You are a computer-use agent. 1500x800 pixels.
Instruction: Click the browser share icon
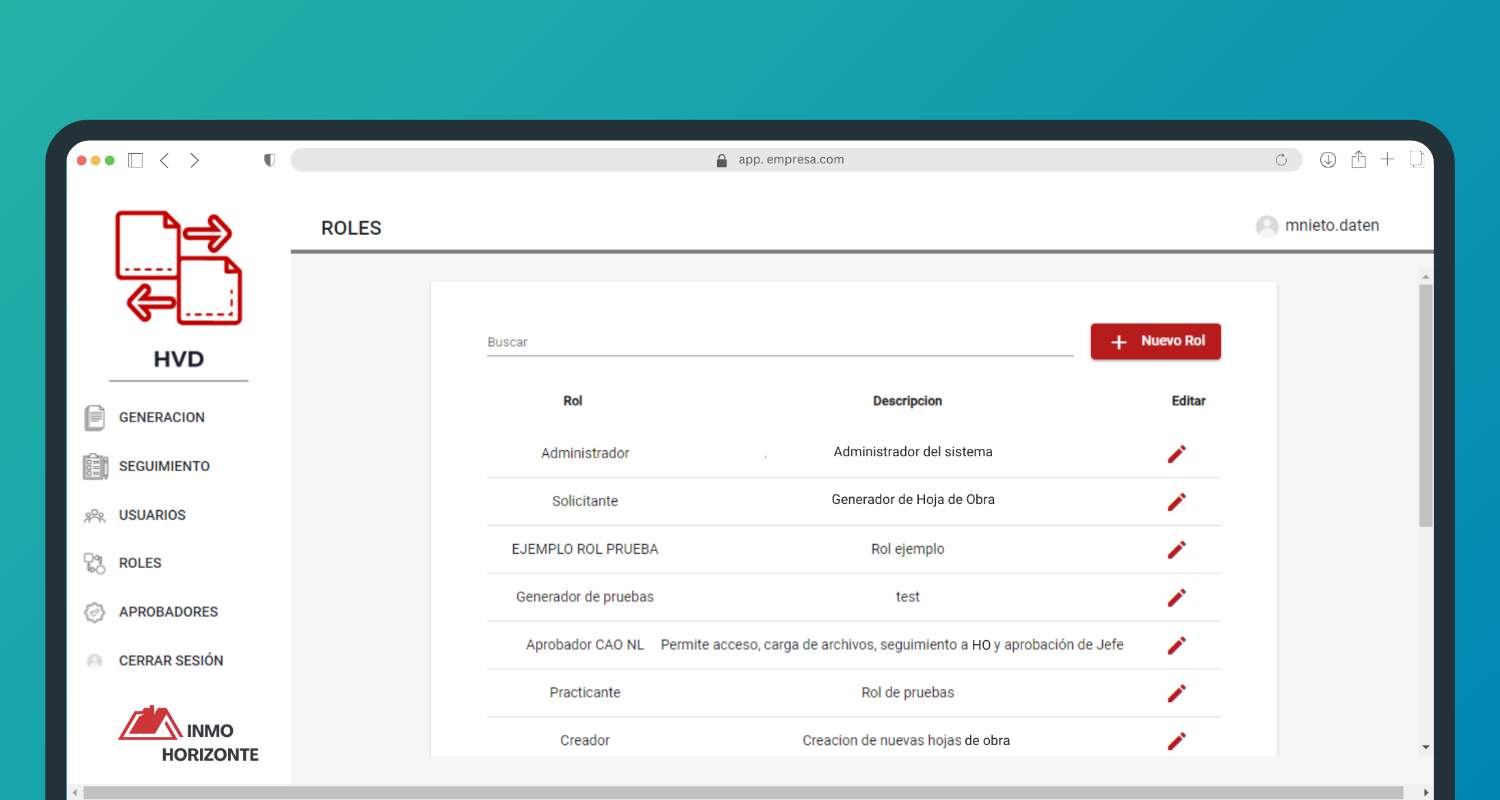click(1358, 160)
